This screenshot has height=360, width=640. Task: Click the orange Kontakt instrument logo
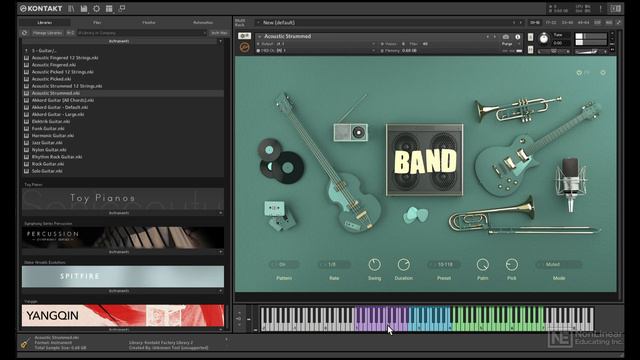click(x=244, y=47)
